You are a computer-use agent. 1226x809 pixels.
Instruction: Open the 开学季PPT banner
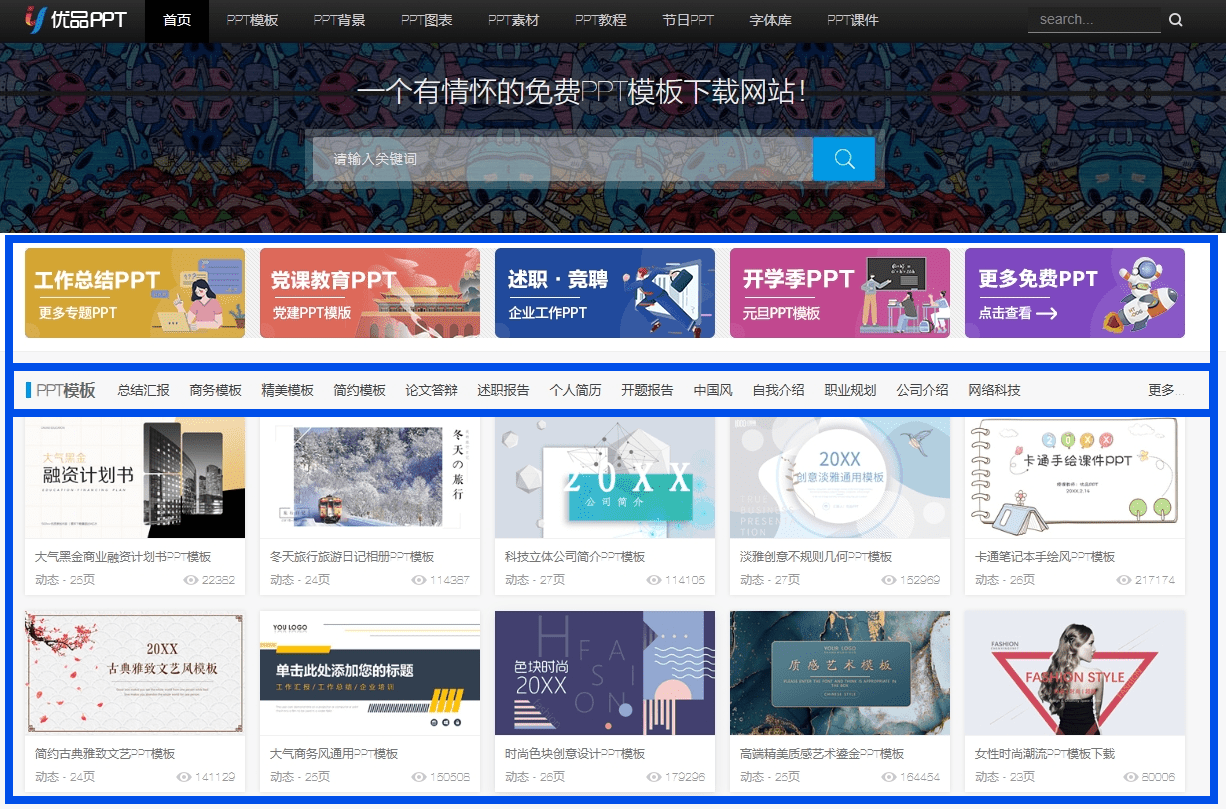click(x=840, y=293)
